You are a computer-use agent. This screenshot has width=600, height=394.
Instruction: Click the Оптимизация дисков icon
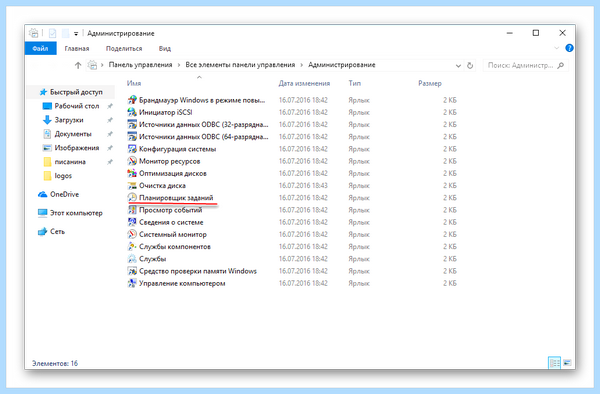[132, 173]
